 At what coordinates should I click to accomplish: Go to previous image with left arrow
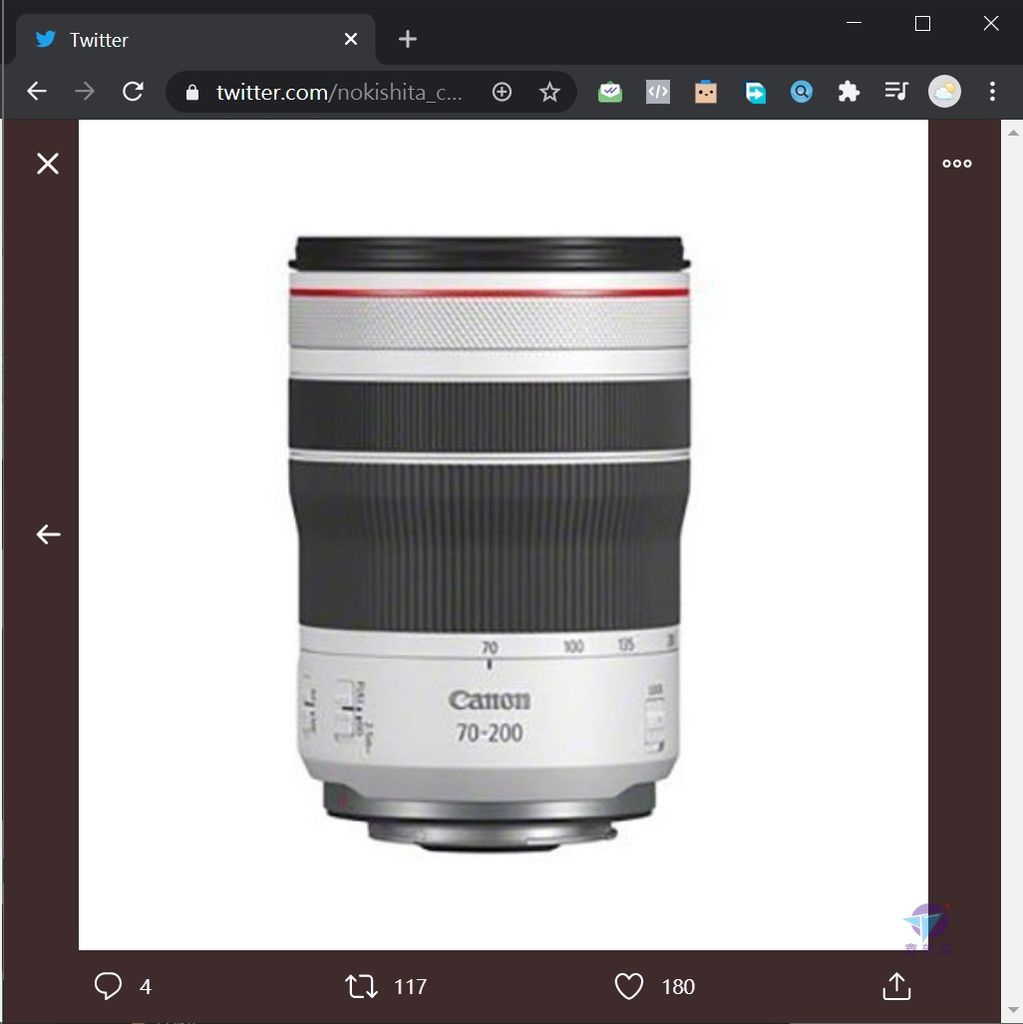pos(48,534)
